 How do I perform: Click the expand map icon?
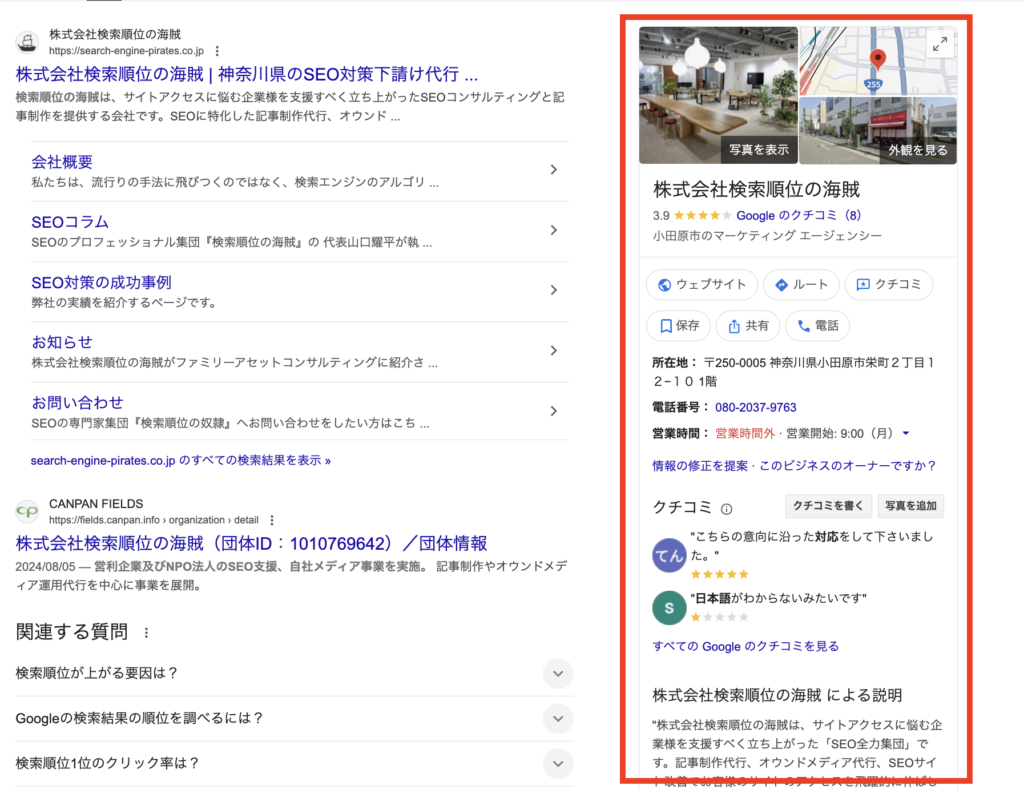[939, 44]
